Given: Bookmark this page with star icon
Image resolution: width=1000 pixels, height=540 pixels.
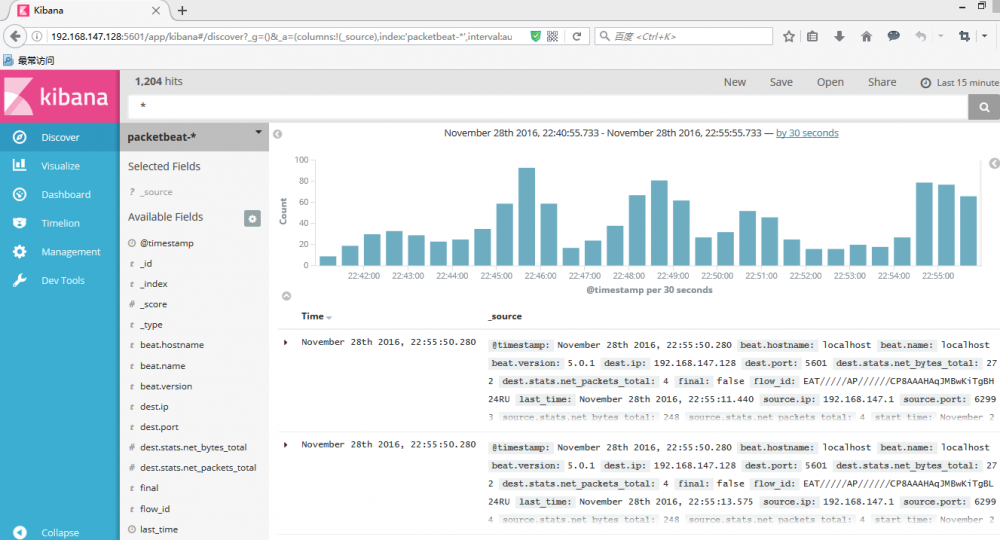Looking at the screenshot, I should click(x=789, y=36).
